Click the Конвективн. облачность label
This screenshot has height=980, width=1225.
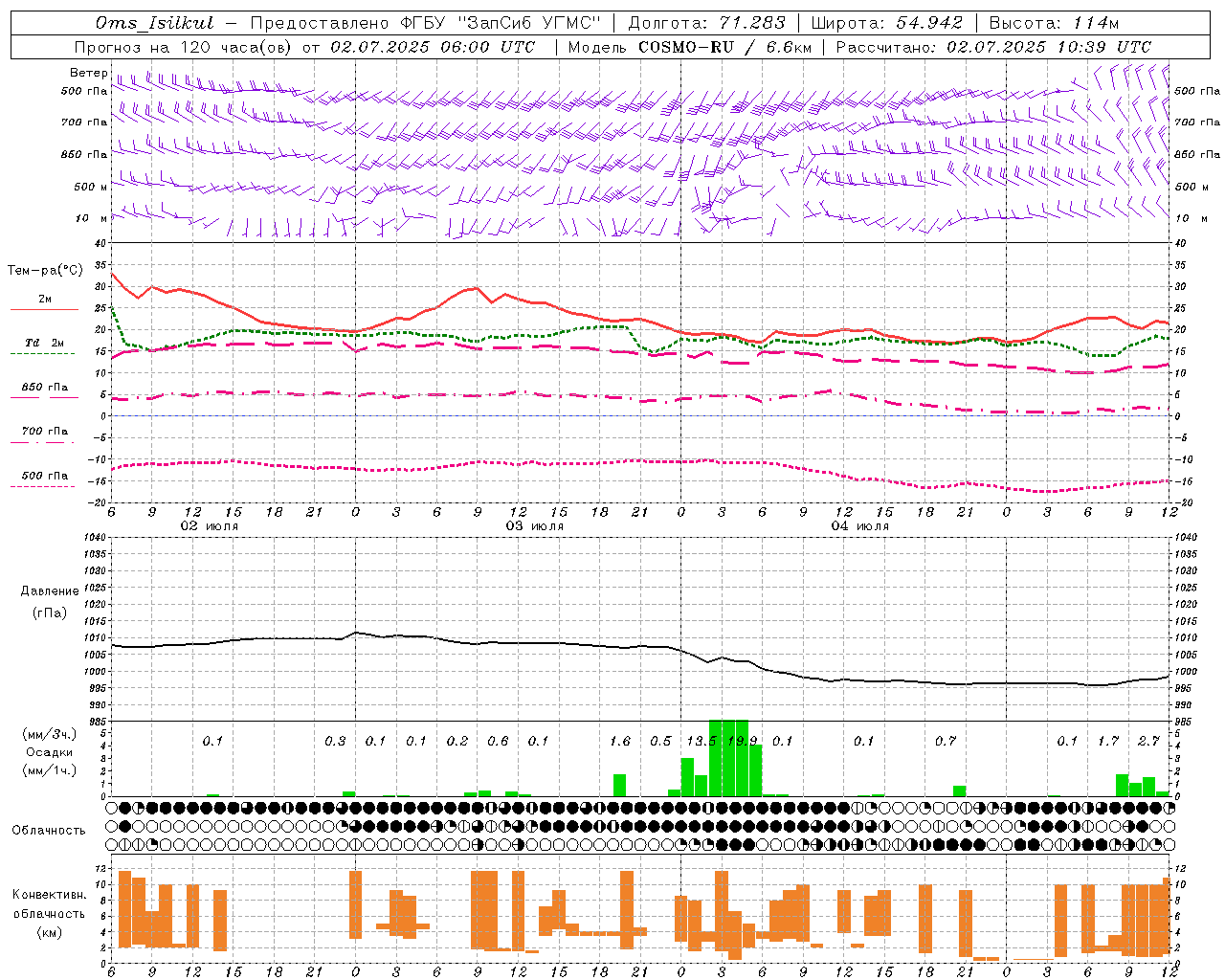[49, 904]
